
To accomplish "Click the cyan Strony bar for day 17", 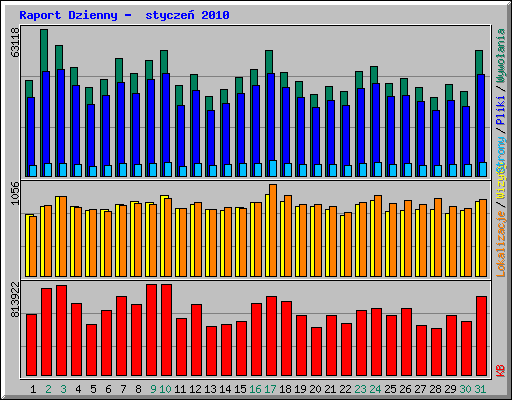I will (273, 168).
